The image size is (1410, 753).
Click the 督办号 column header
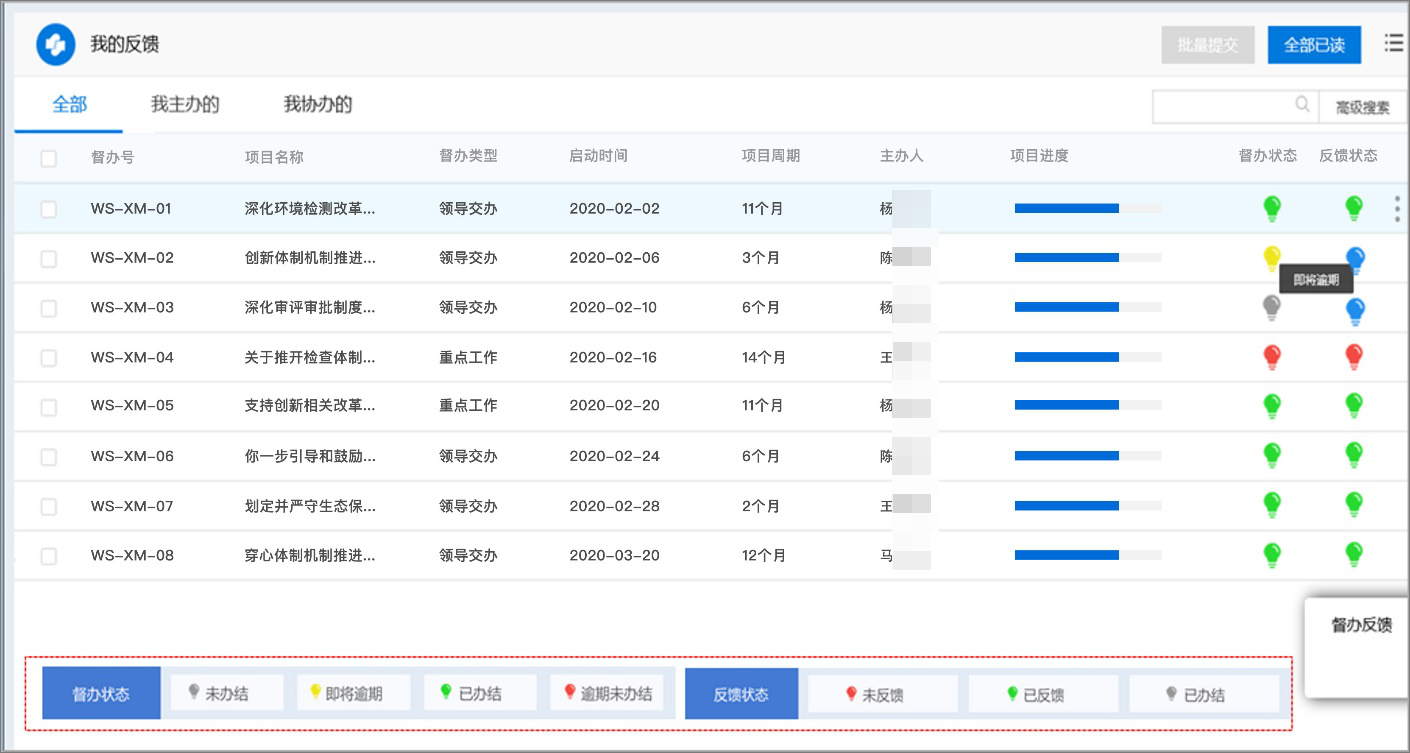tap(112, 157)
